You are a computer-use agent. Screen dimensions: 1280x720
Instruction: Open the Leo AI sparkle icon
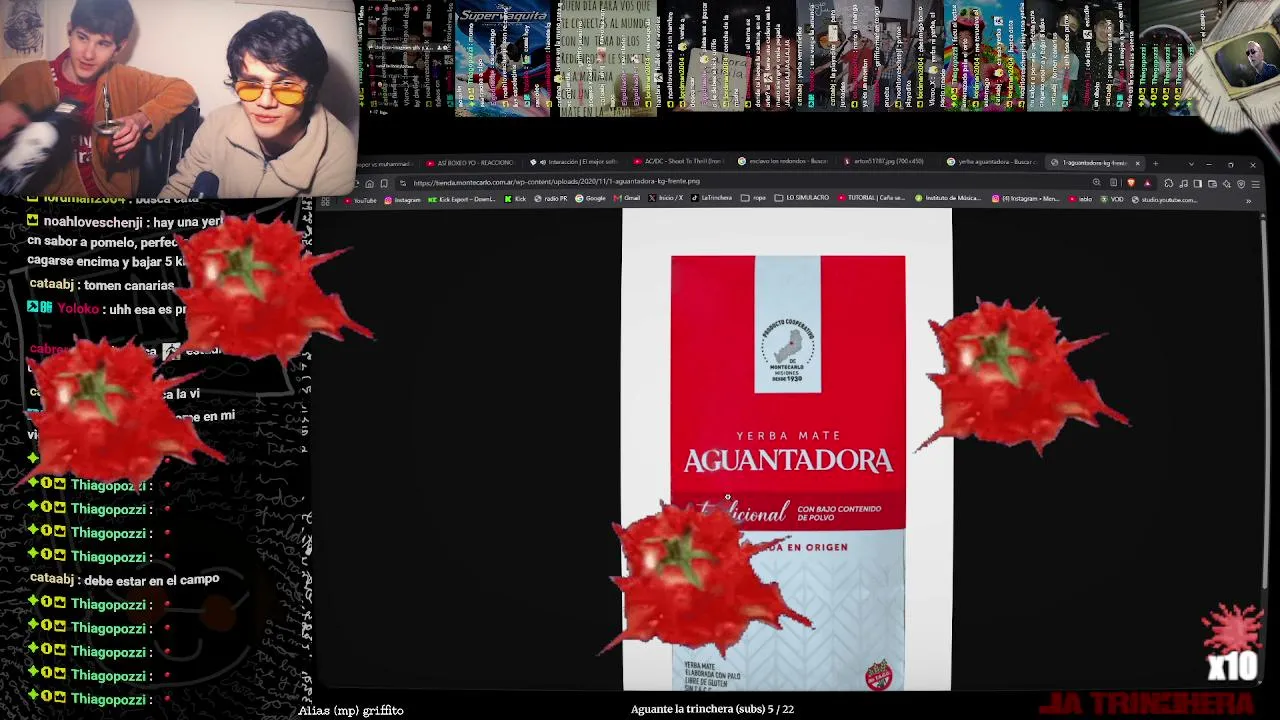[x=1227, y=183]
